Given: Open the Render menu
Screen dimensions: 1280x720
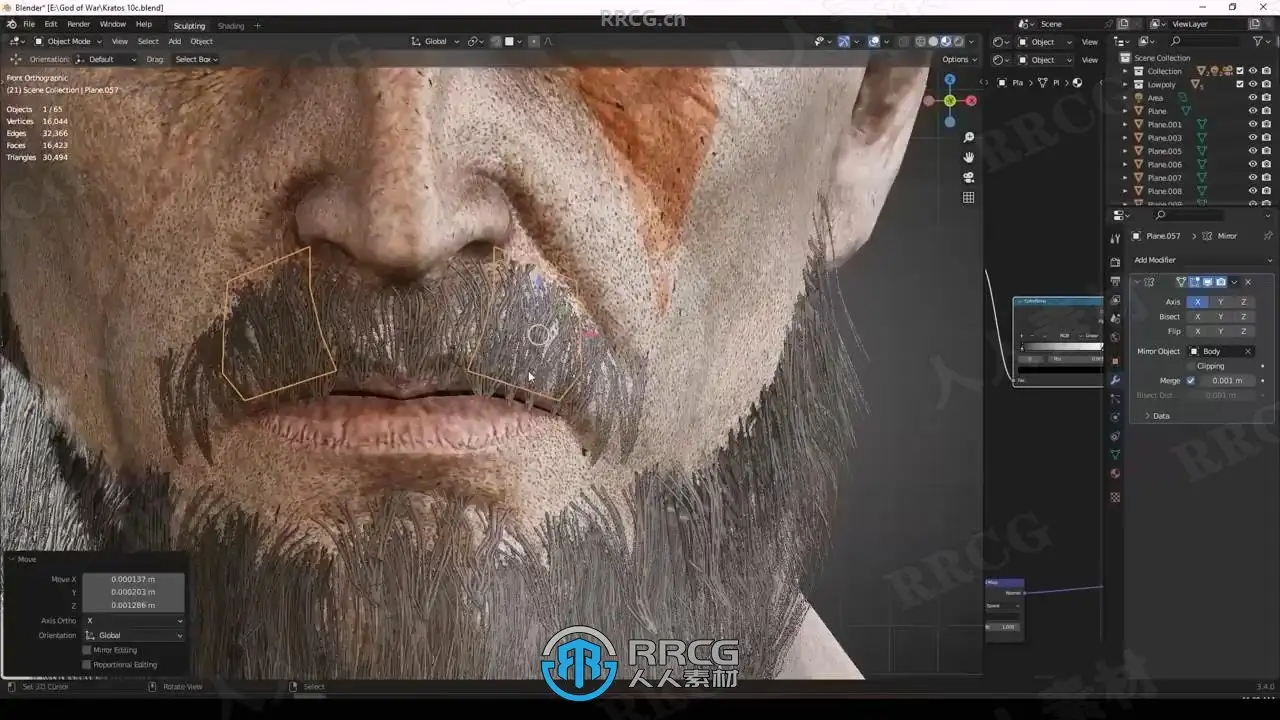Looking at the screenshot, I should pyautogui.click(x=79, y=24).
